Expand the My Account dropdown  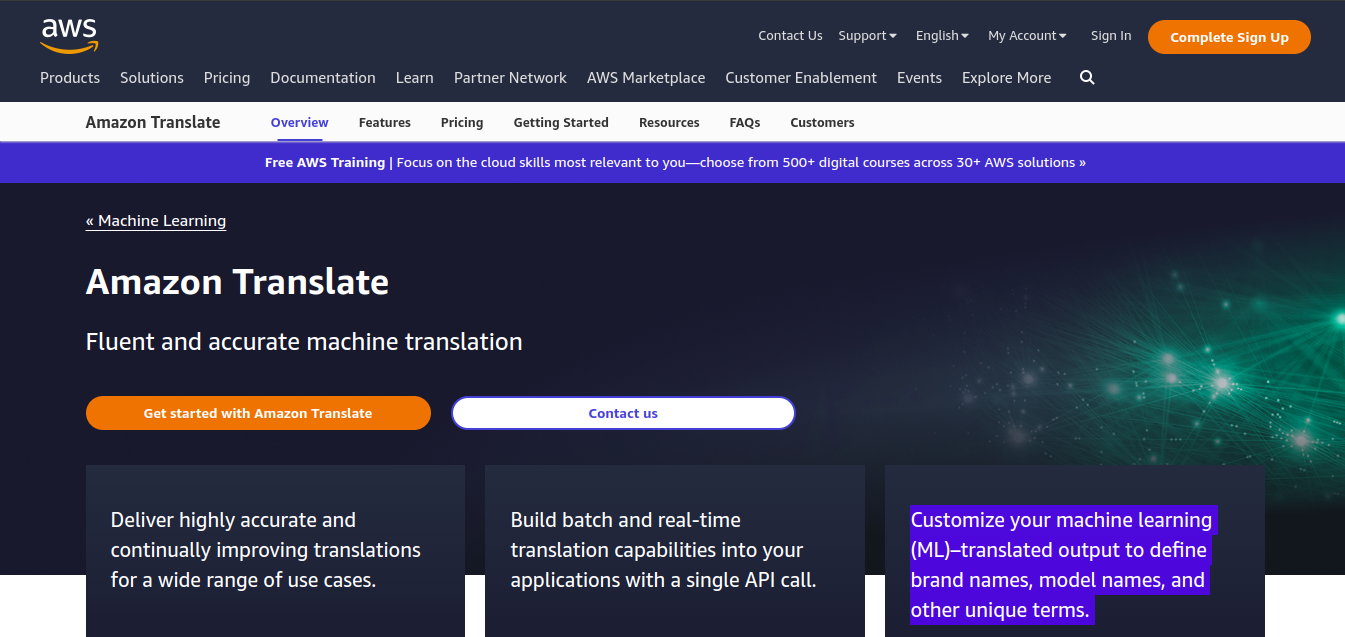[1027, 36]
